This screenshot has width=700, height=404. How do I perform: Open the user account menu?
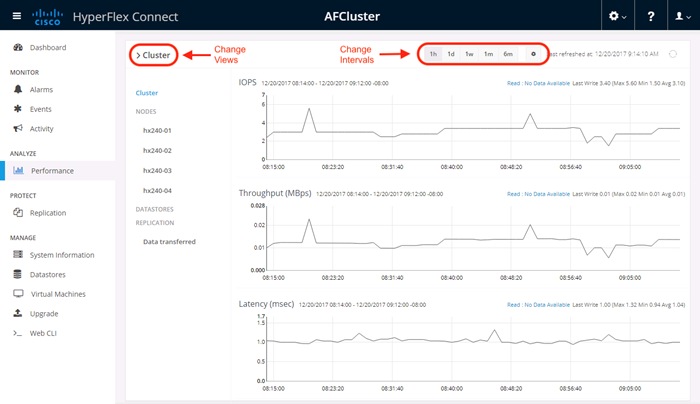[x=683, y=16]
